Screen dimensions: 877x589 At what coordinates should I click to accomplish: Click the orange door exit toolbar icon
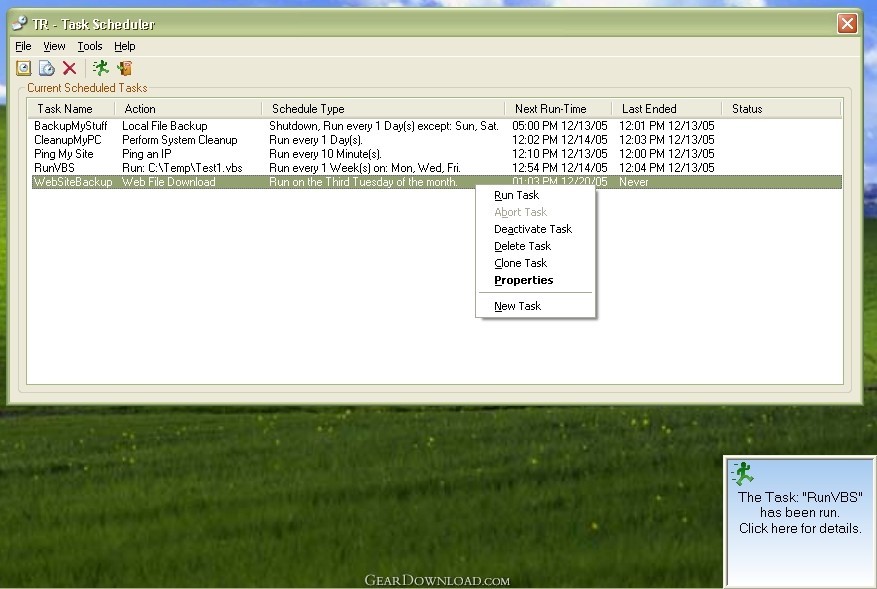pyautogui.click(x=124, y=68)
